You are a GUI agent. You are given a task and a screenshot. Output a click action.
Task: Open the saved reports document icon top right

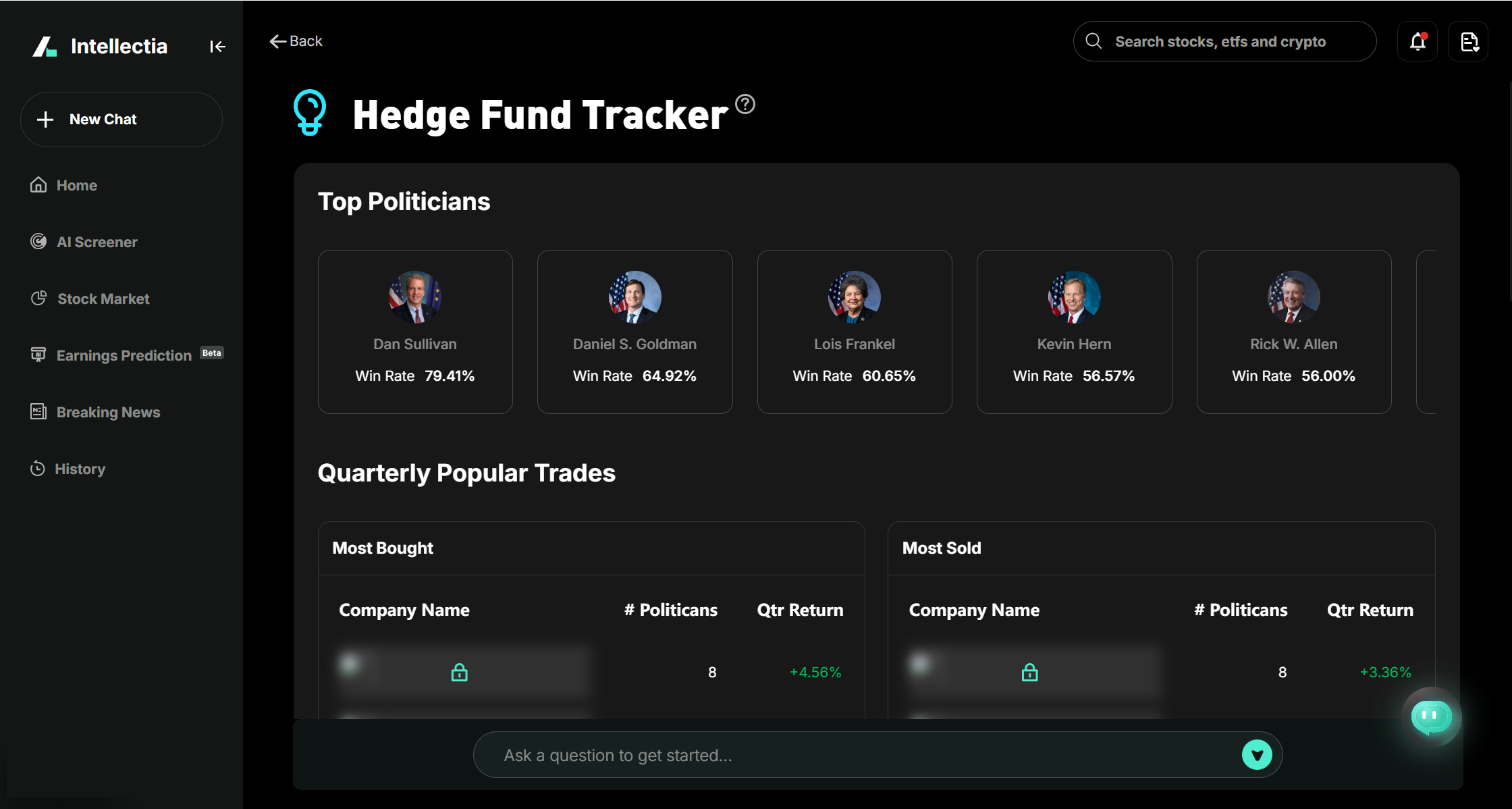(1469, 41)
